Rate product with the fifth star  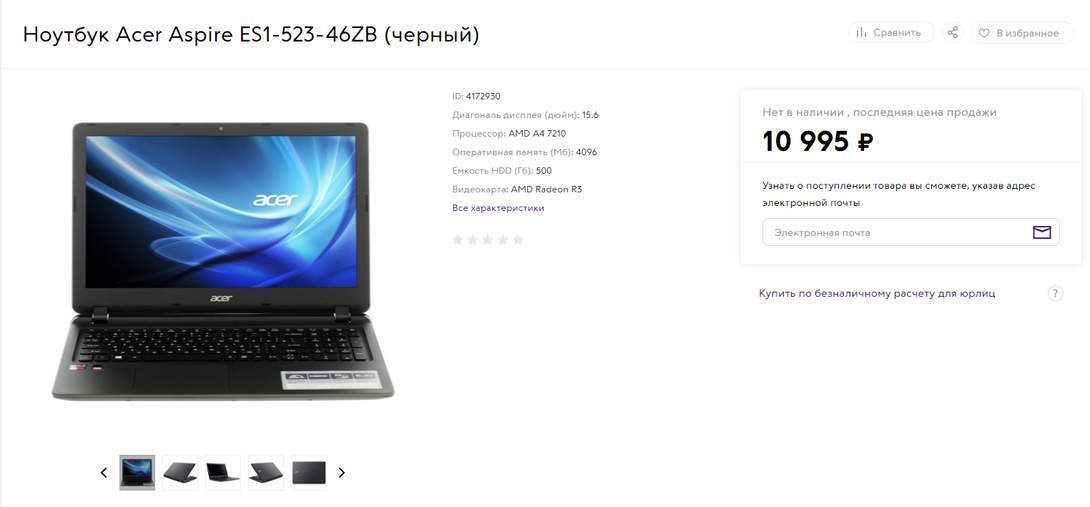pyautogui.click(x=518, y=240)
